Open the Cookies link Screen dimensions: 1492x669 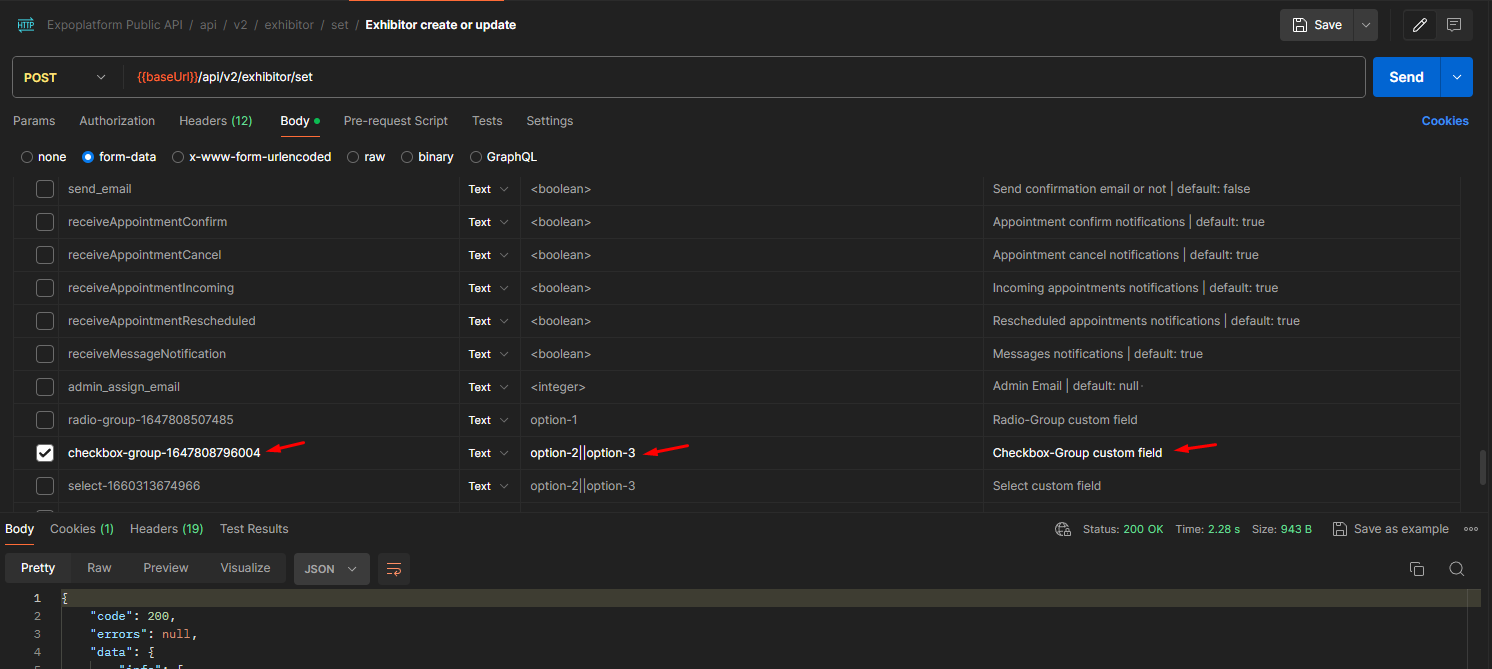pos(1445,121)
